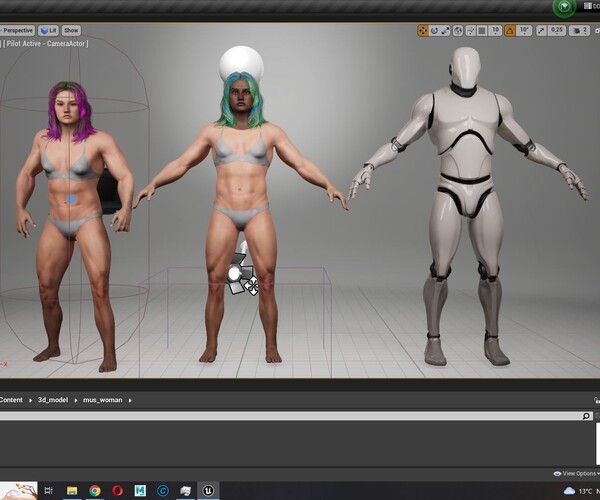Expand arrow after 3d_model breadcrumb
Viewport: 600px width, 500px height.
pos(76,400)
